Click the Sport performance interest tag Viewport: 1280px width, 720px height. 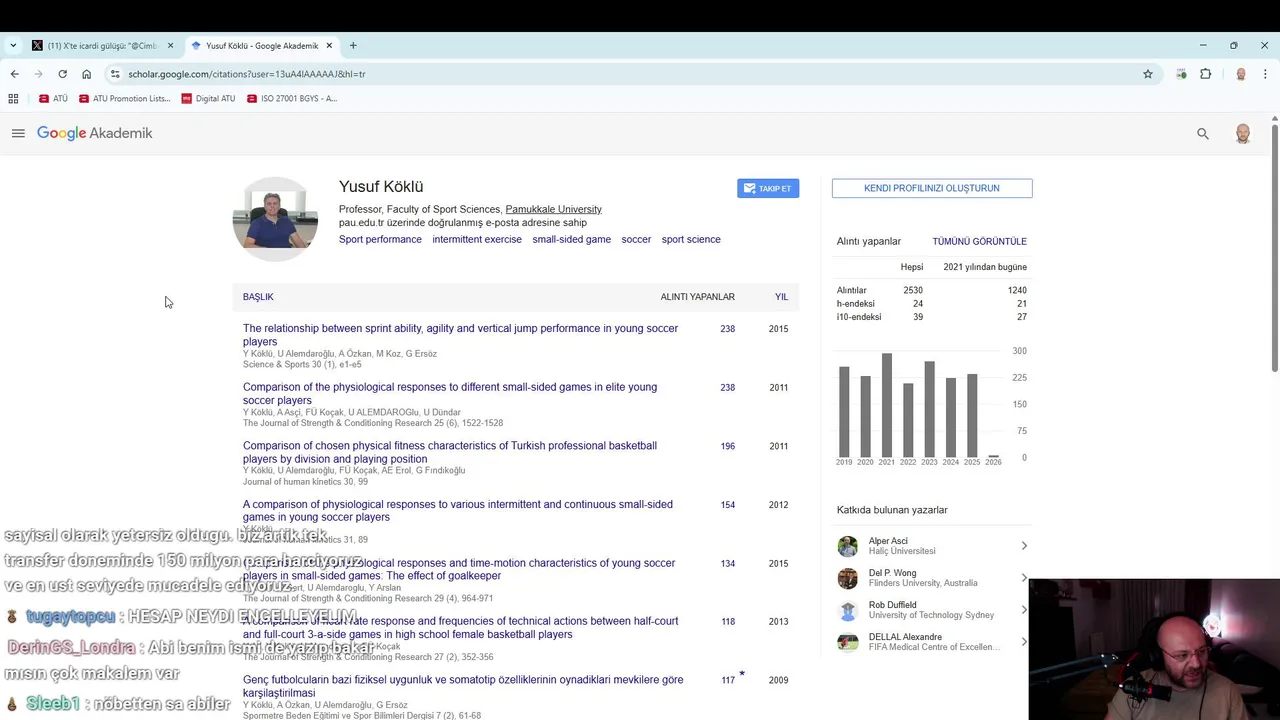pyautogui.click(x=380, y=240)
